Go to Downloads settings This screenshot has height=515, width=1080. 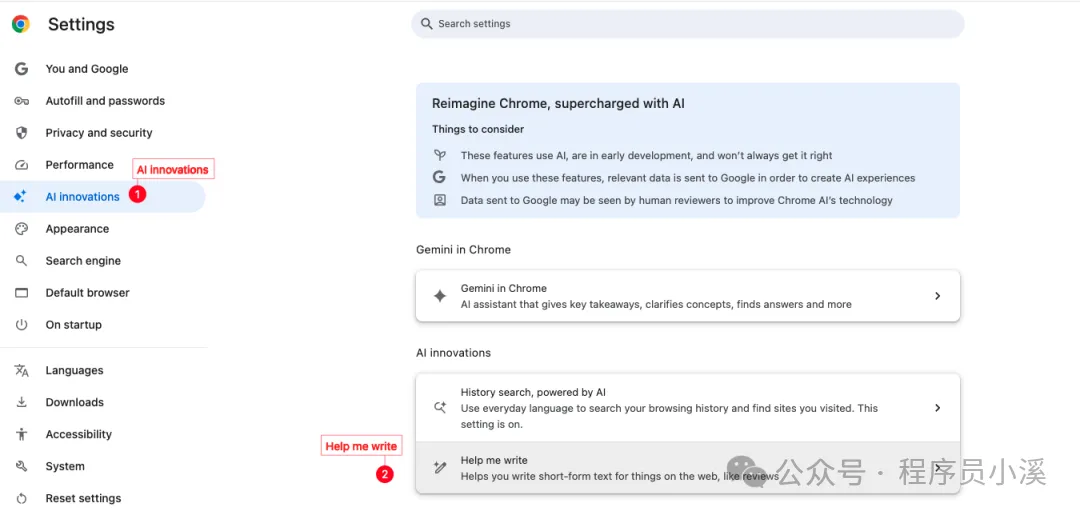click(x=74, y=403)
